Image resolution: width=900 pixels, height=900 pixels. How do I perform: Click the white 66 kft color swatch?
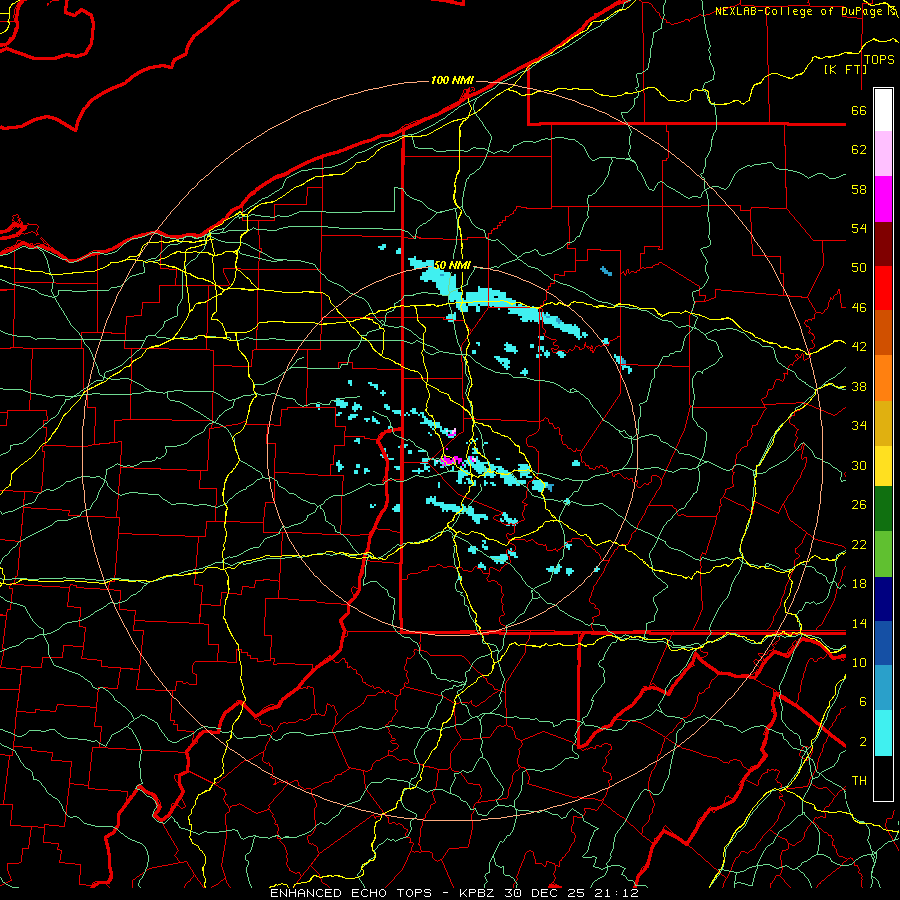click(x=883, y=110)
